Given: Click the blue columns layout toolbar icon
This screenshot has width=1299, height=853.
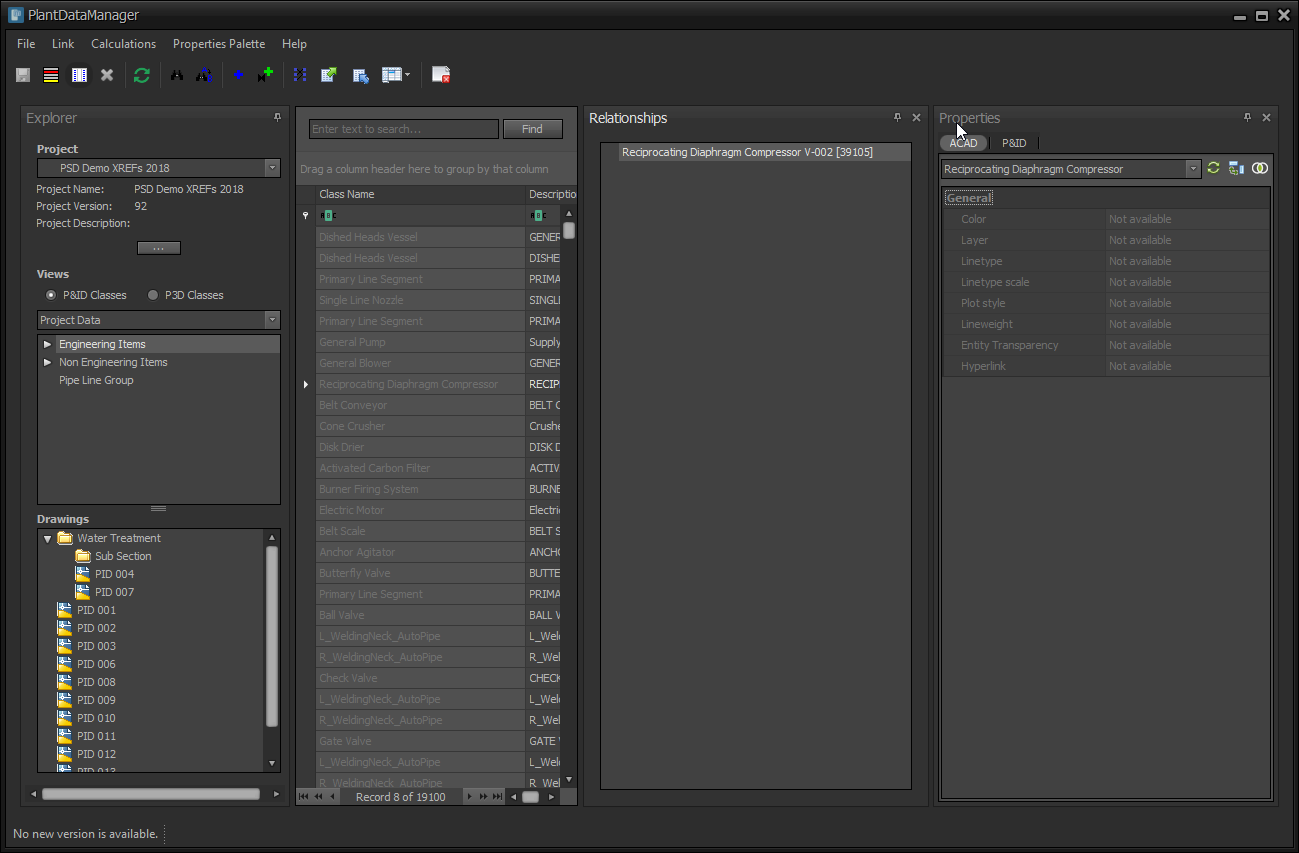Looking at the screenshot, I should 79,75.
